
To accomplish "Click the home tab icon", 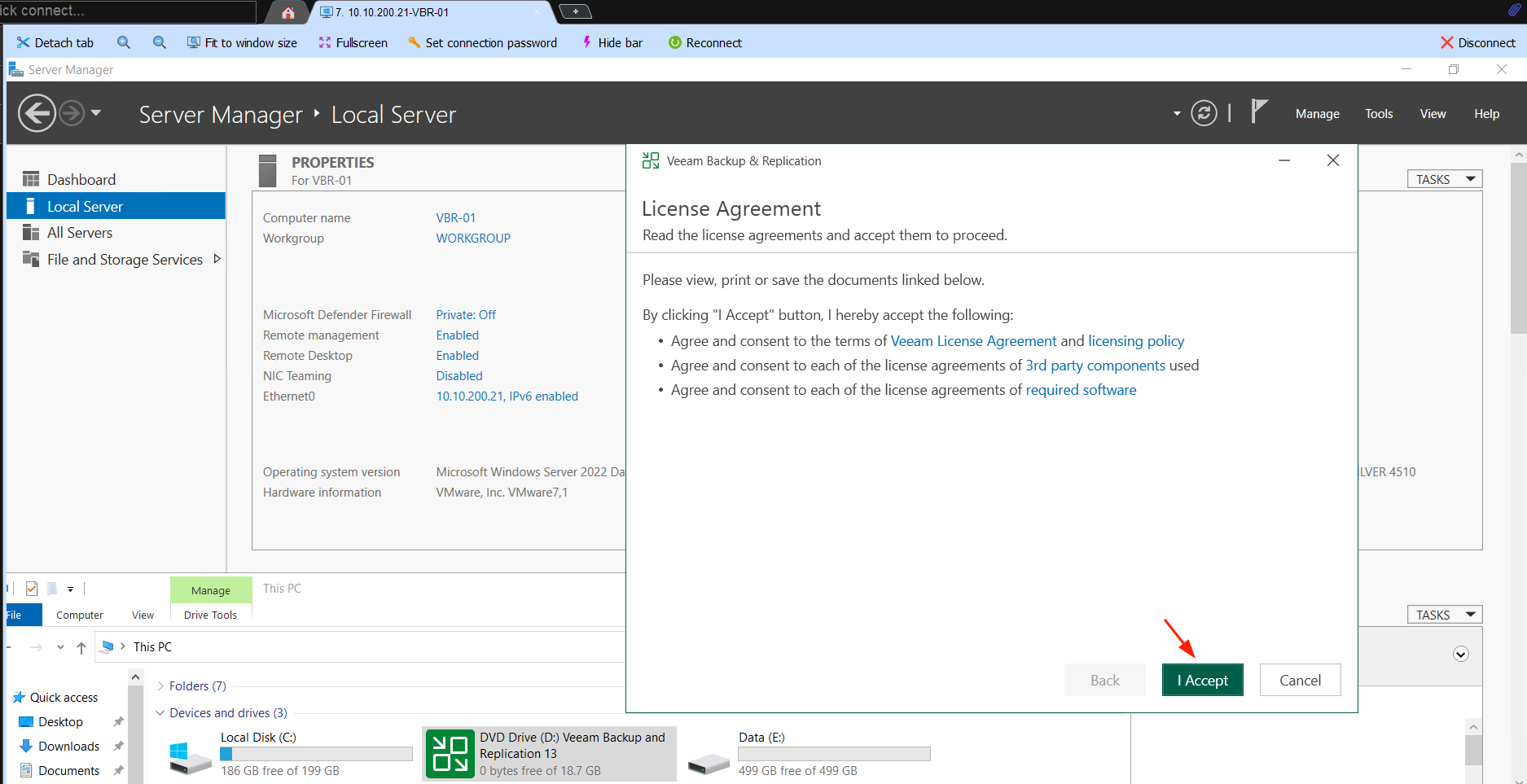I will point(288,12).
